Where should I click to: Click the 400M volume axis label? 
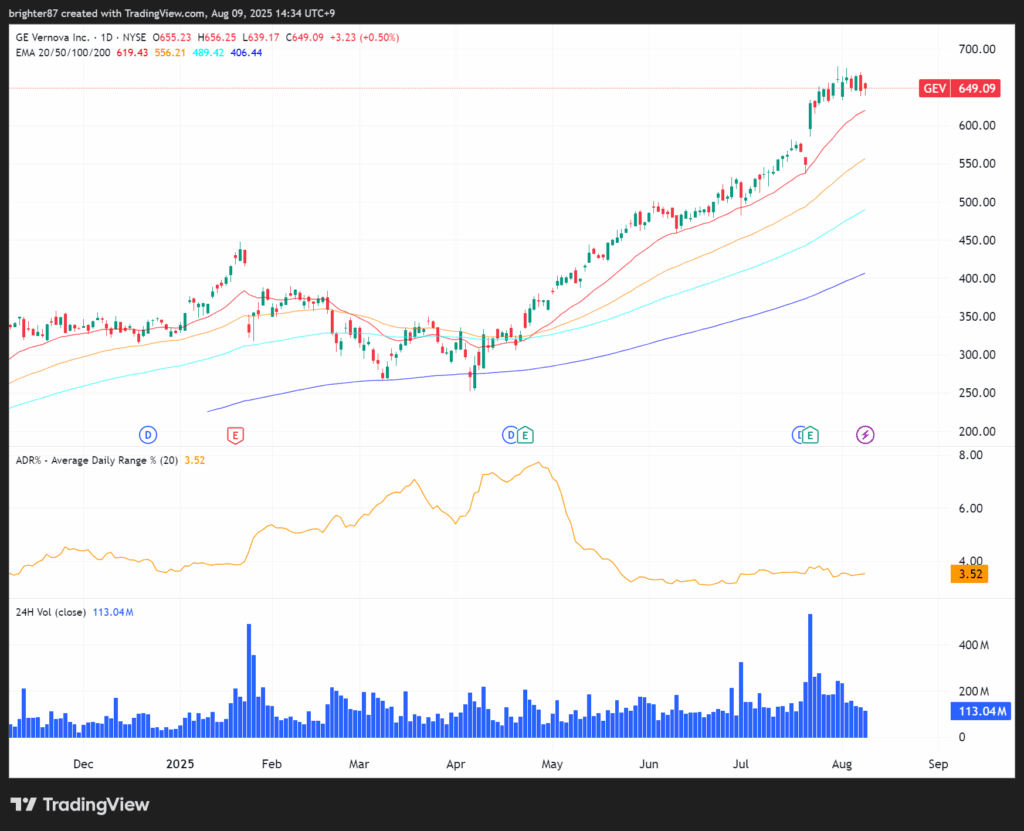tap(974, 645)
